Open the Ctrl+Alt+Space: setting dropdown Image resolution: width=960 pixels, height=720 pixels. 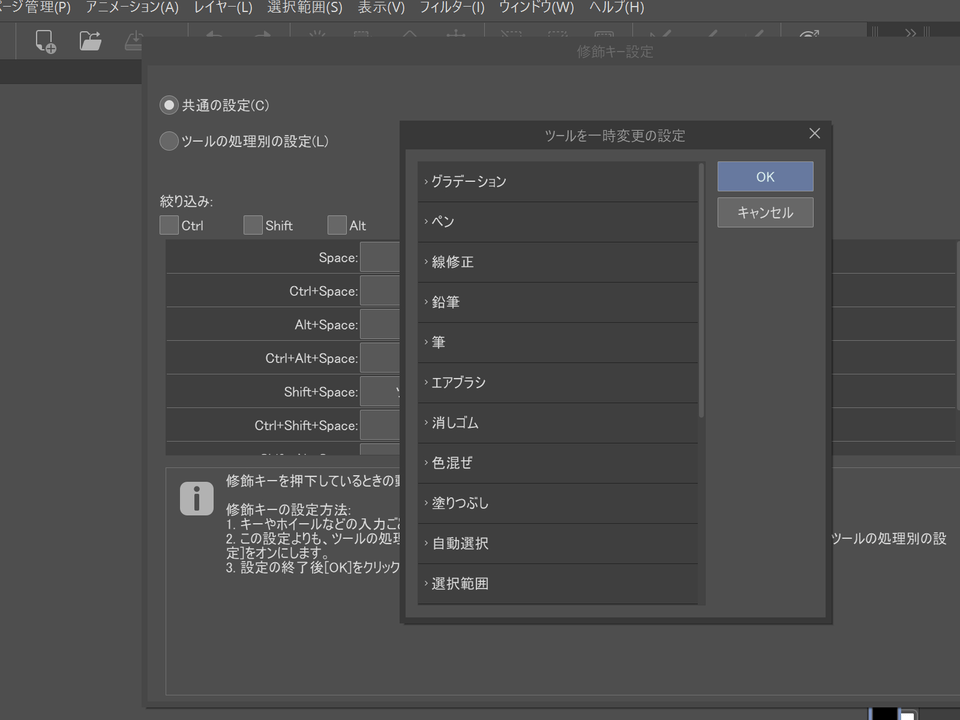coord(380,358)
